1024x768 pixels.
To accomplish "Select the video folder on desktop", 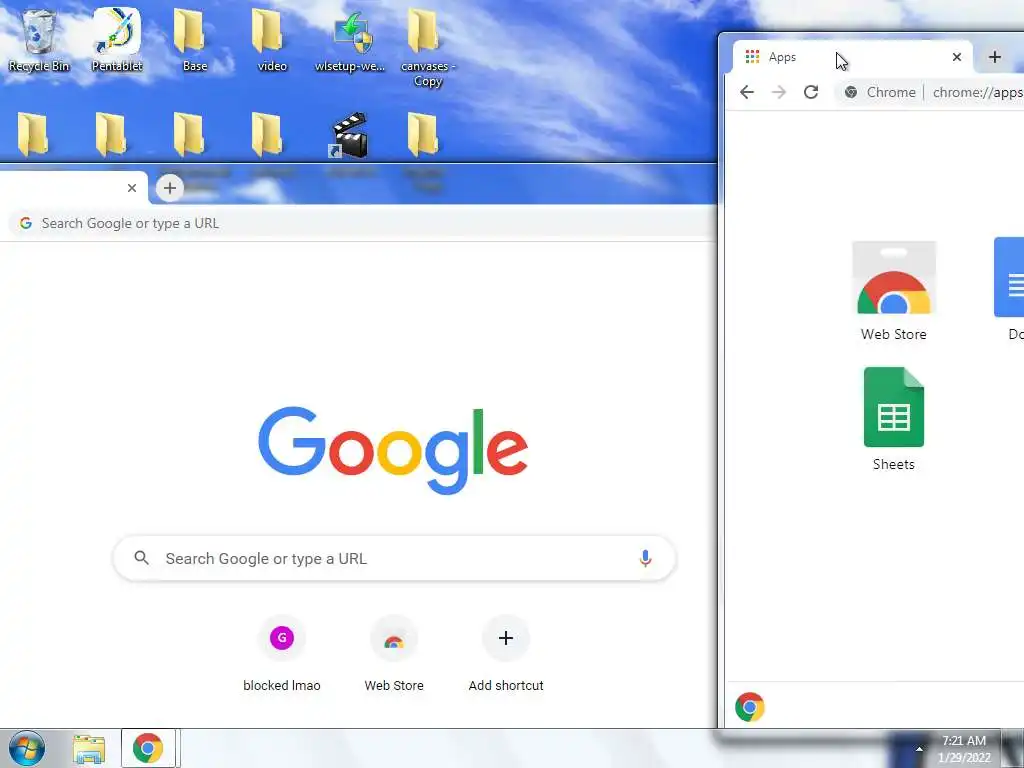I will pos(272,40).
